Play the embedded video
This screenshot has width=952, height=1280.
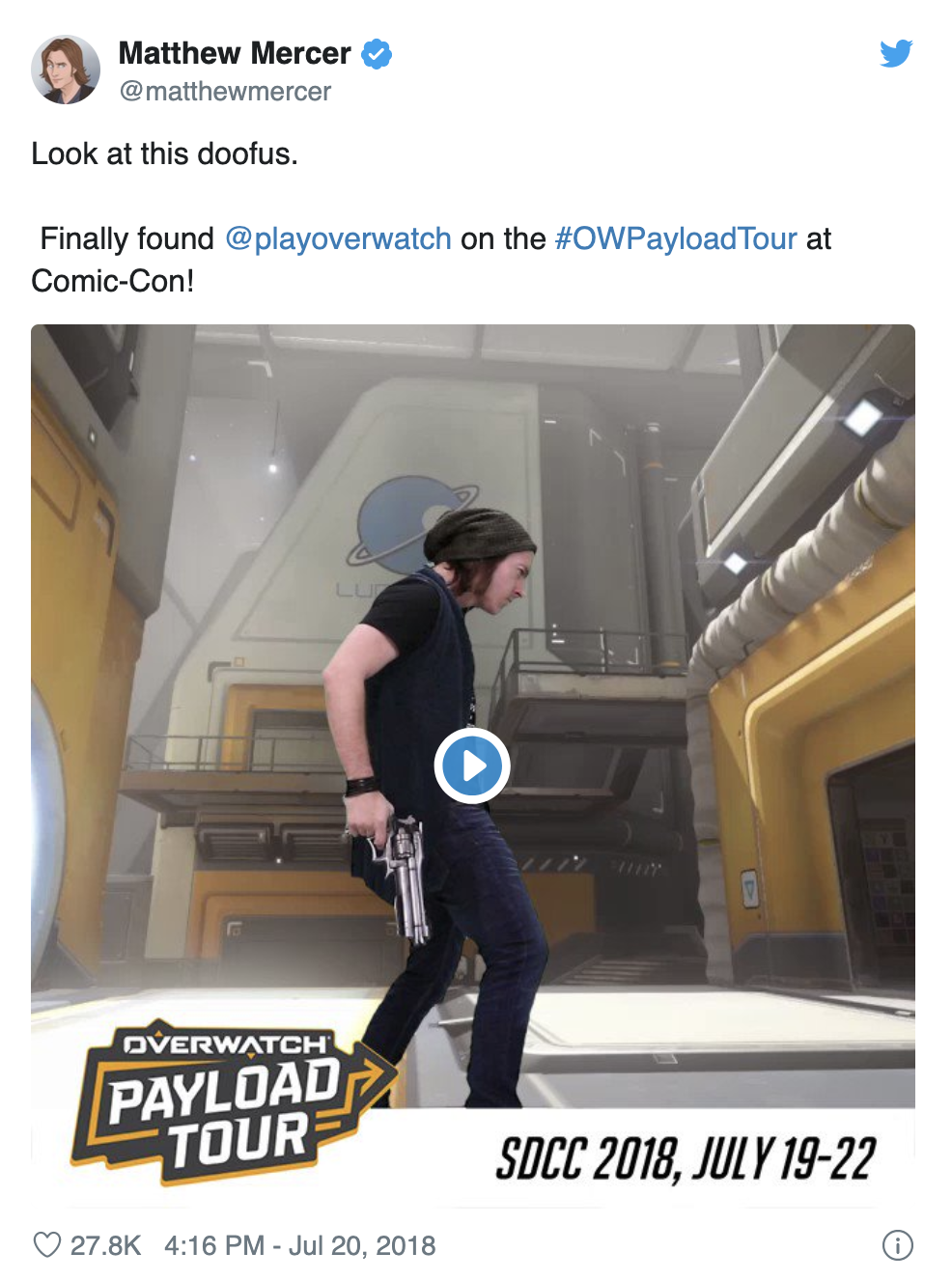point(472,765)
